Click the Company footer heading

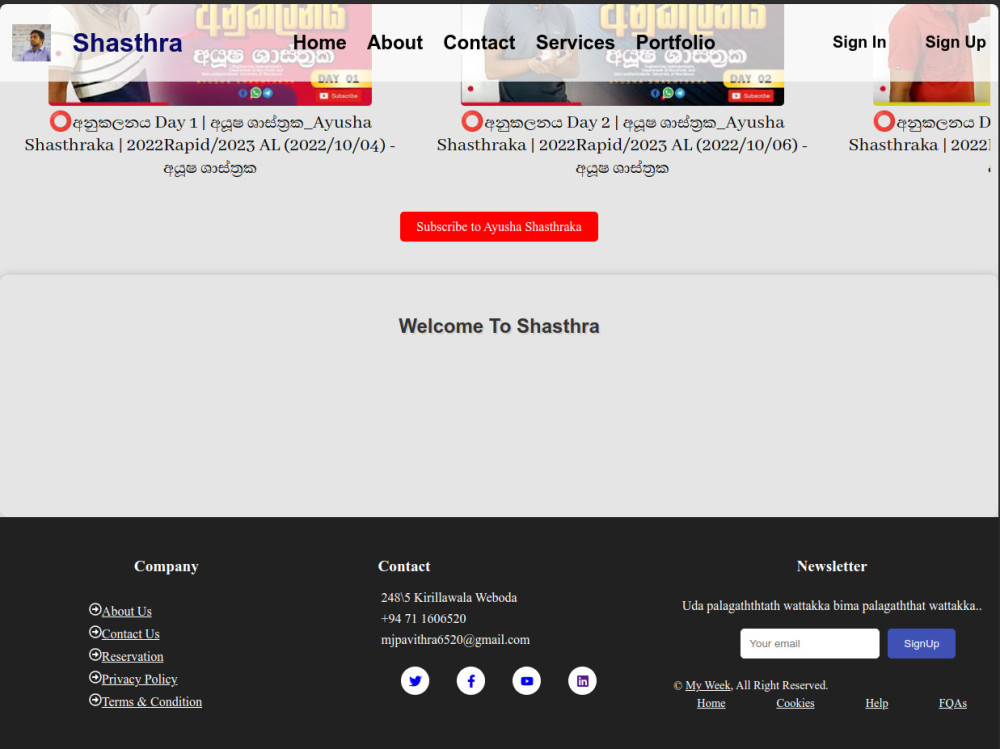pyautogui.click(x=166, y=566)
